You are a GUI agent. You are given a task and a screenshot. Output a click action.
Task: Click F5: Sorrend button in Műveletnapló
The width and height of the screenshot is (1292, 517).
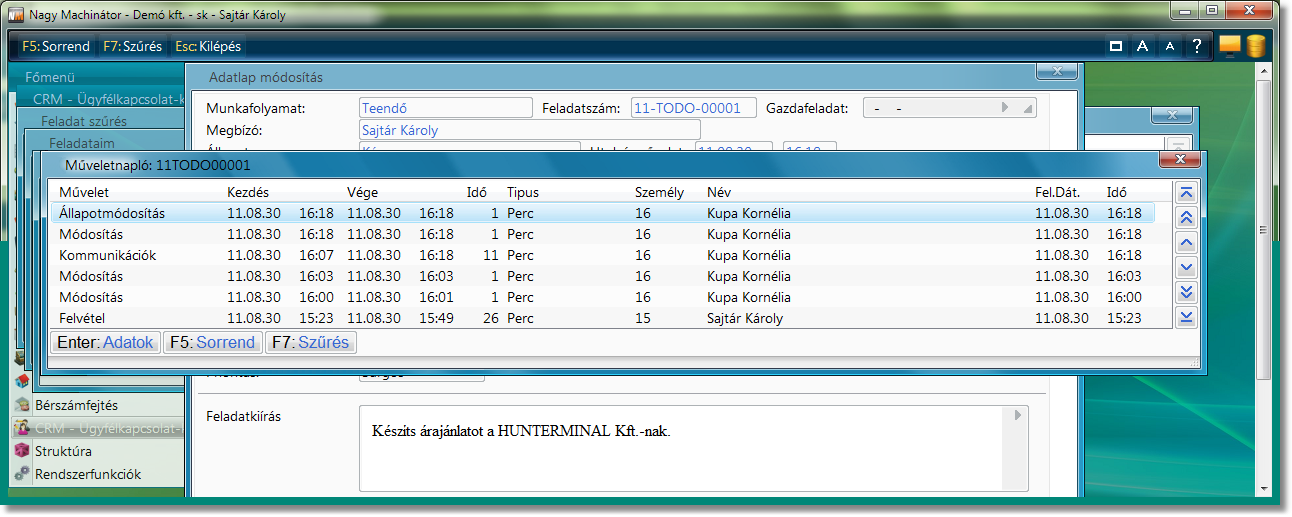click(x=213, y=343)
